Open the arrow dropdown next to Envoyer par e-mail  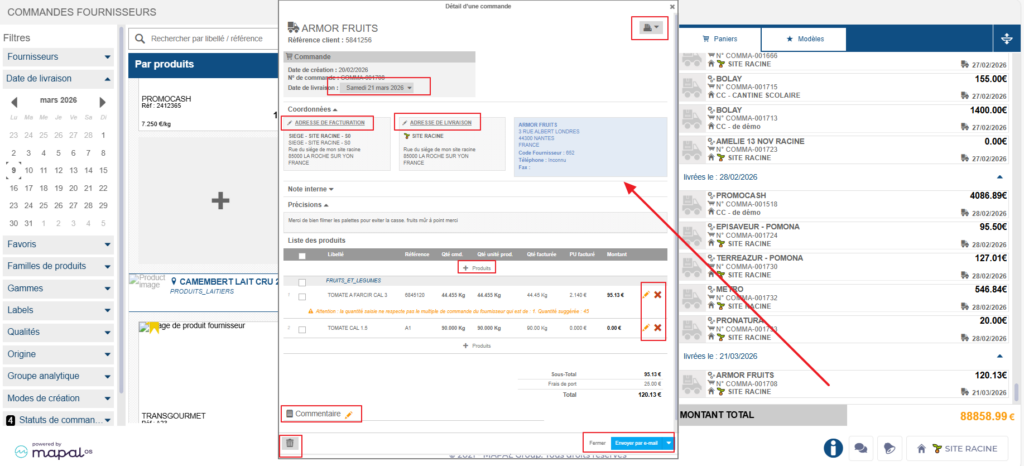point(668,443)
